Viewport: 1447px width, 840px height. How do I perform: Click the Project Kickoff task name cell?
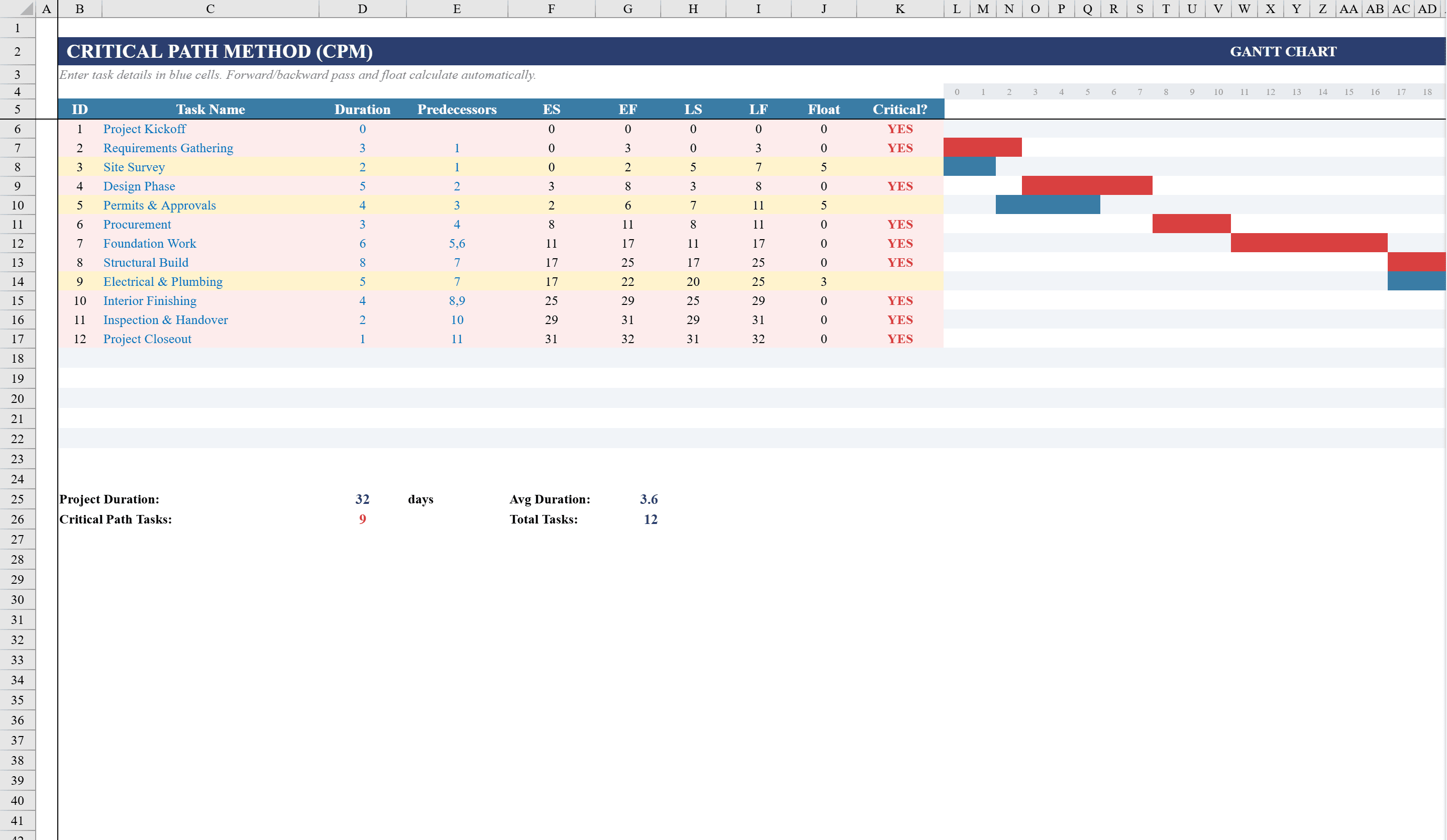(x=145, y=129)
